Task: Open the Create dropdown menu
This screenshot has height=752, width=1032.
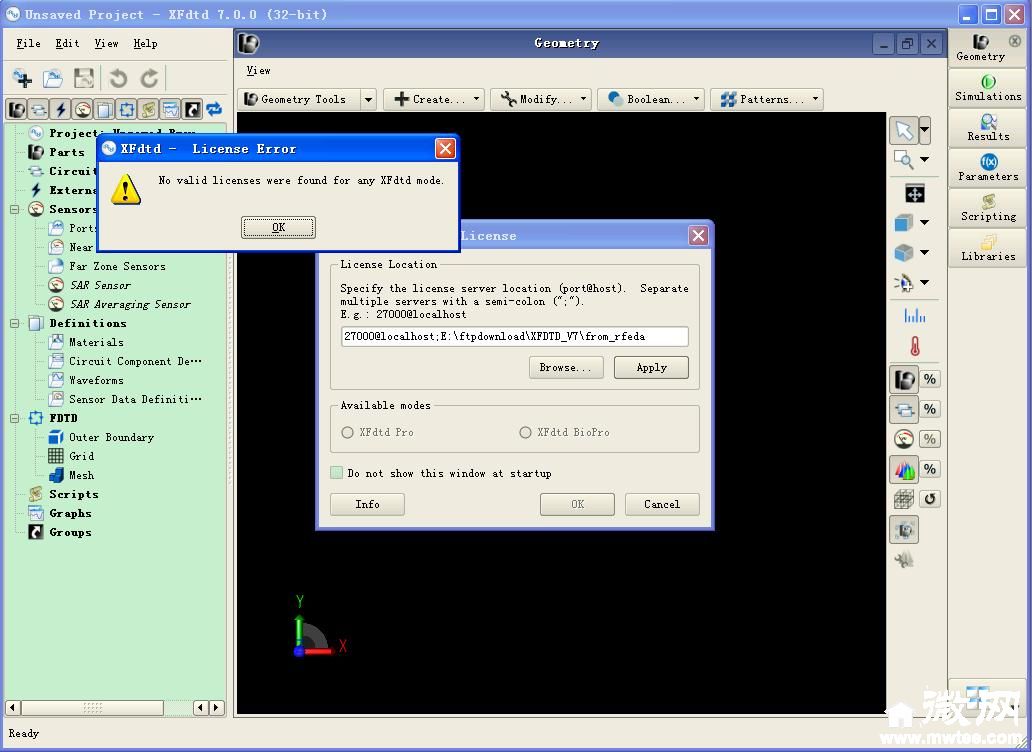Action: point(434,99)
